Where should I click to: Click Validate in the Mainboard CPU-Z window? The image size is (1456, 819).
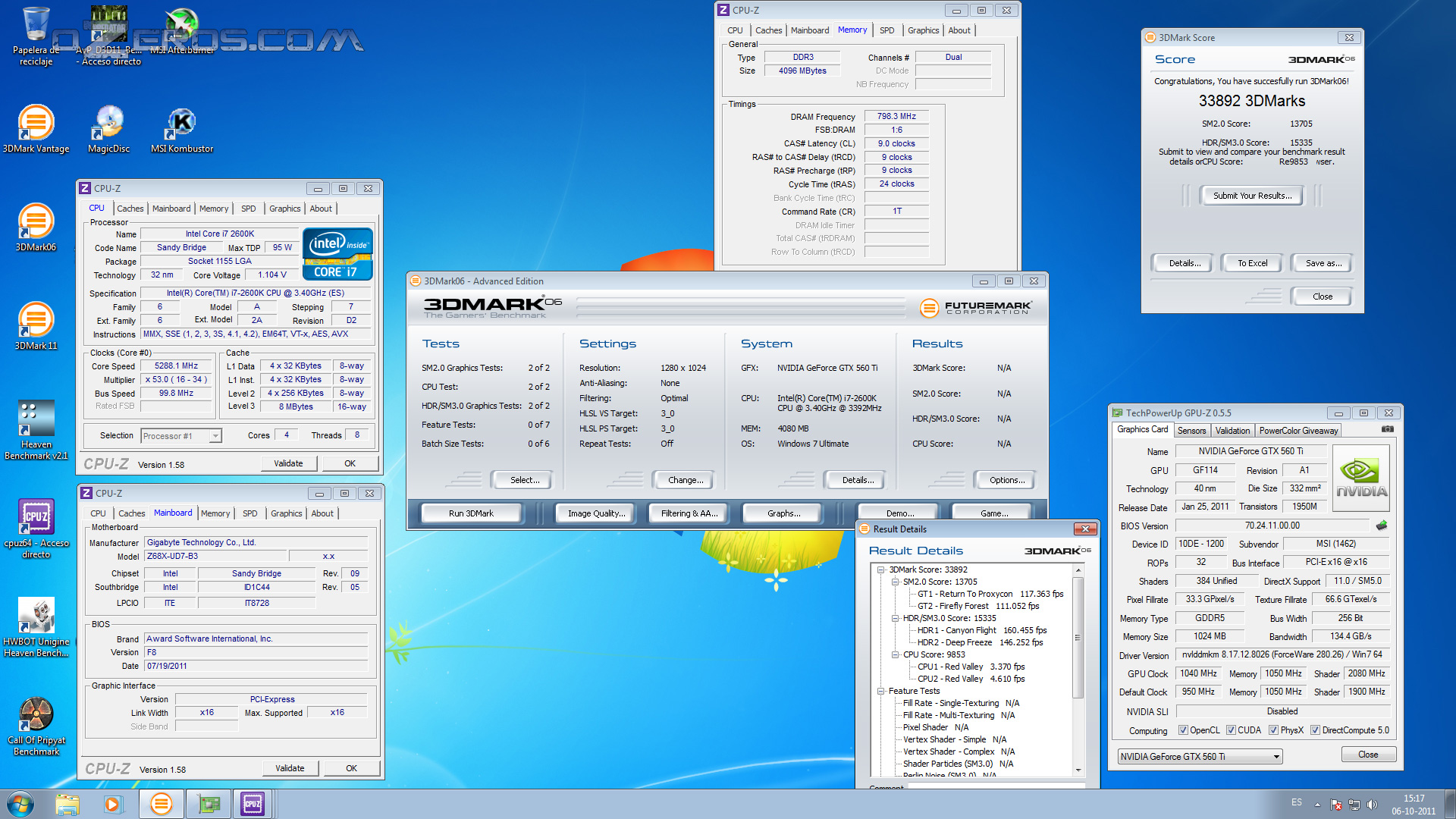pyautogui.click(x=290, y=768)
